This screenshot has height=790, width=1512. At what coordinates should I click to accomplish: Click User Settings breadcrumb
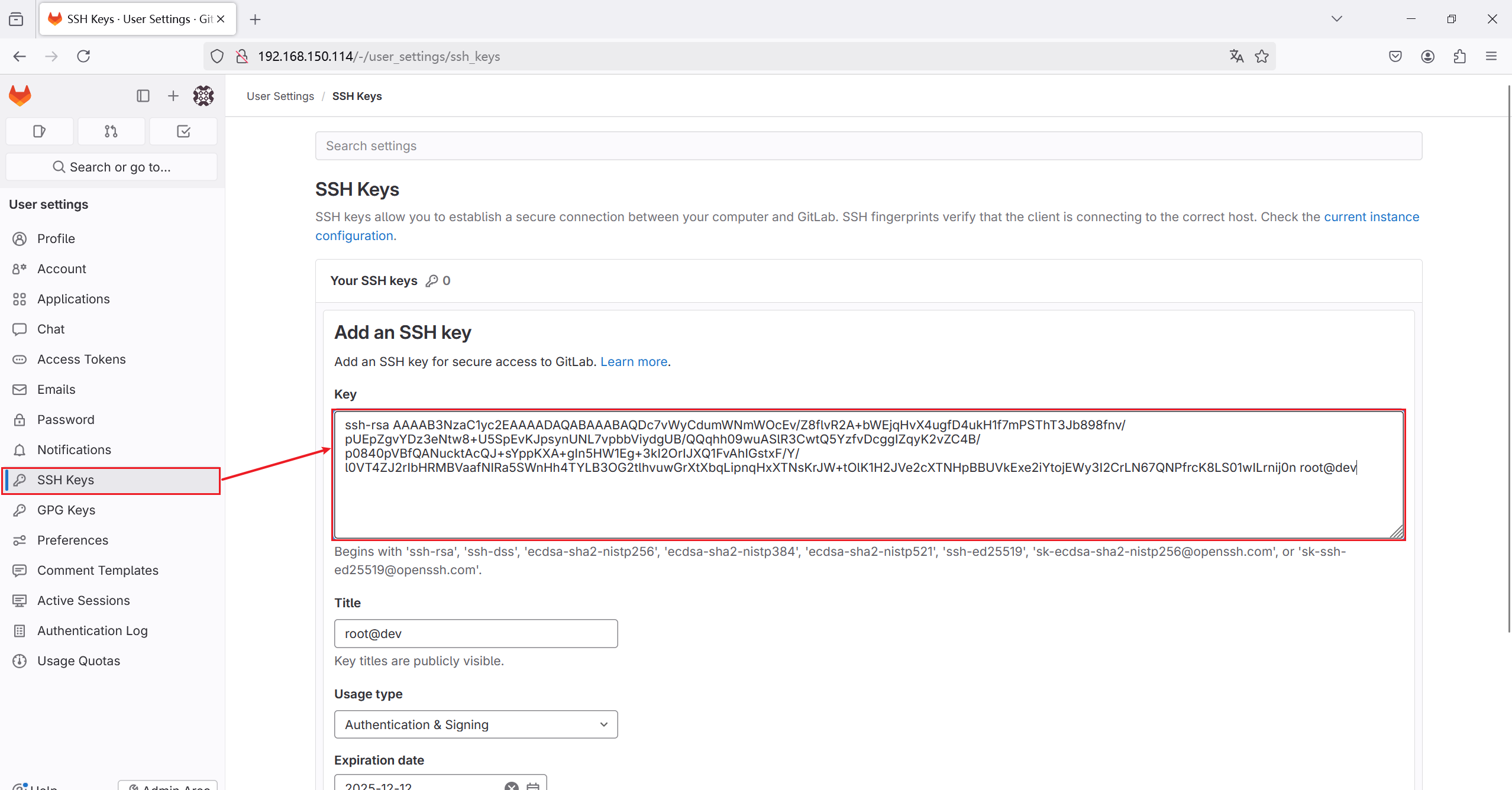tap(280, 96)
